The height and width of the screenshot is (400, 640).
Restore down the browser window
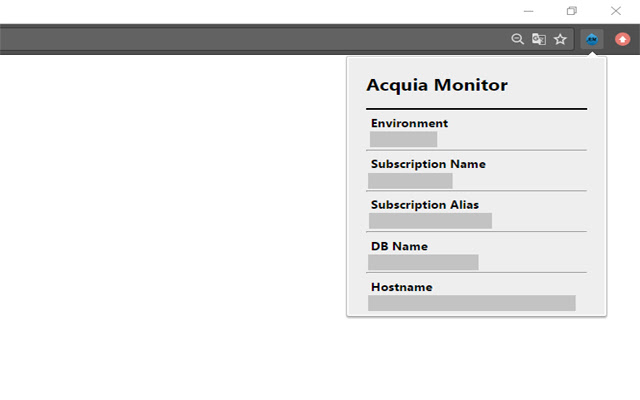click(572, 11)
